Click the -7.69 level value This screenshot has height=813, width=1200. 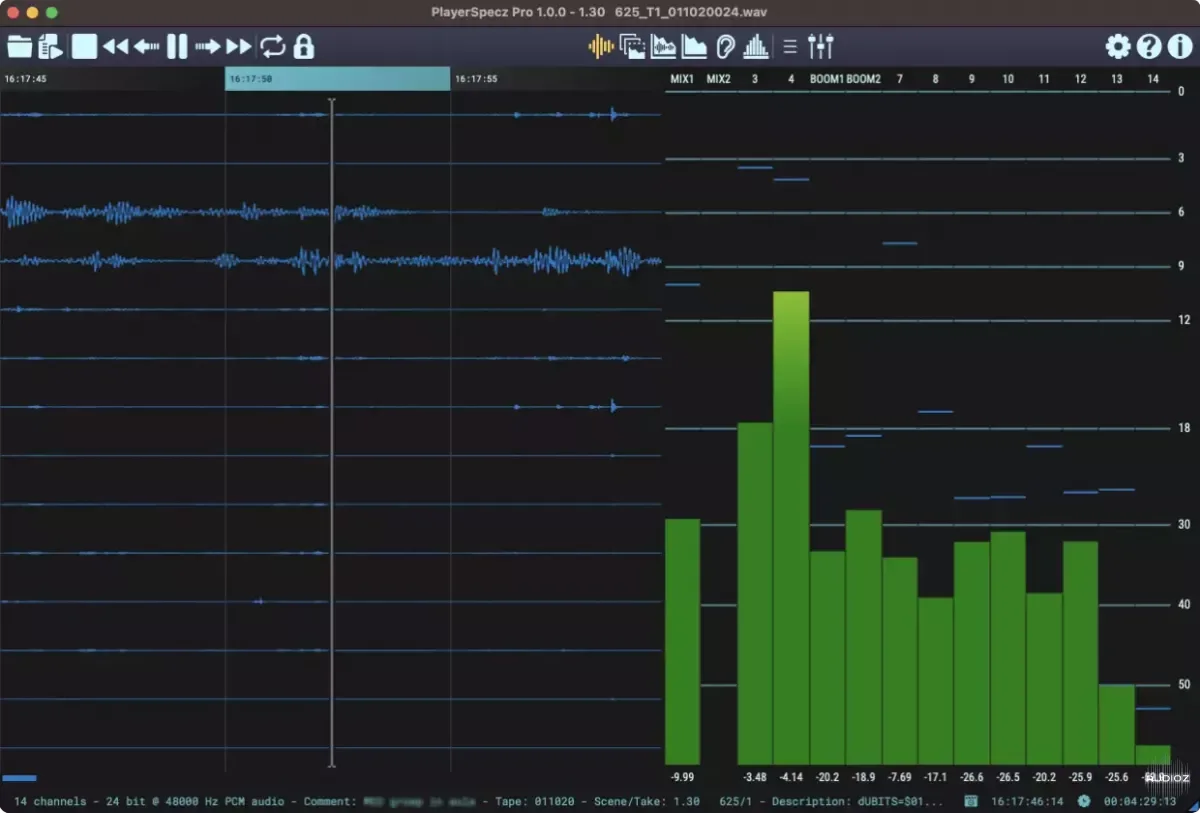[900, 777]
